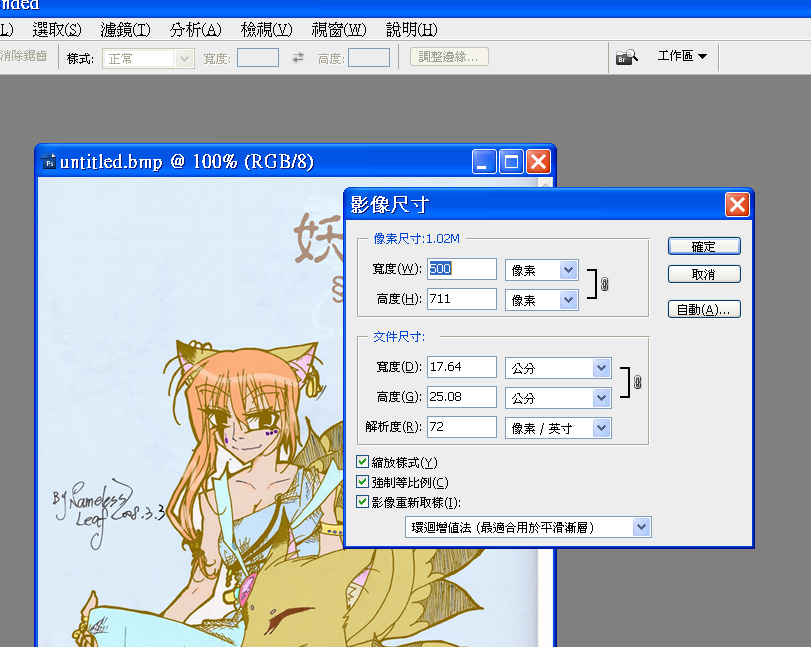Open the 環迴增值法 resampling method dropdown
Screen dimensions: 811x647
tap(528, 527)
